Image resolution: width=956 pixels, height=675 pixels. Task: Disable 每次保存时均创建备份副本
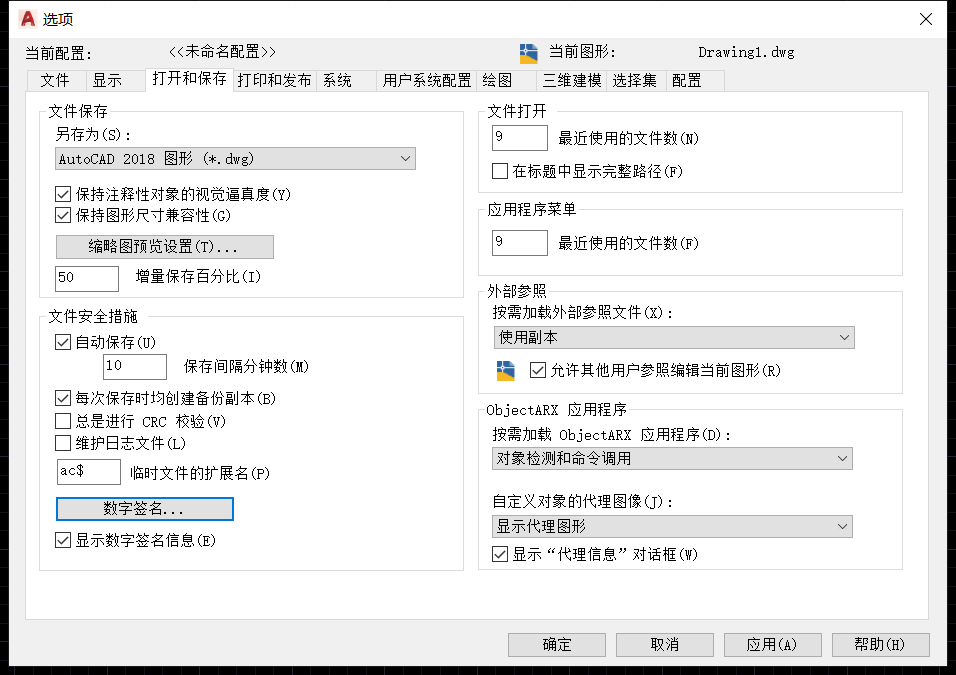pos(62,398)
